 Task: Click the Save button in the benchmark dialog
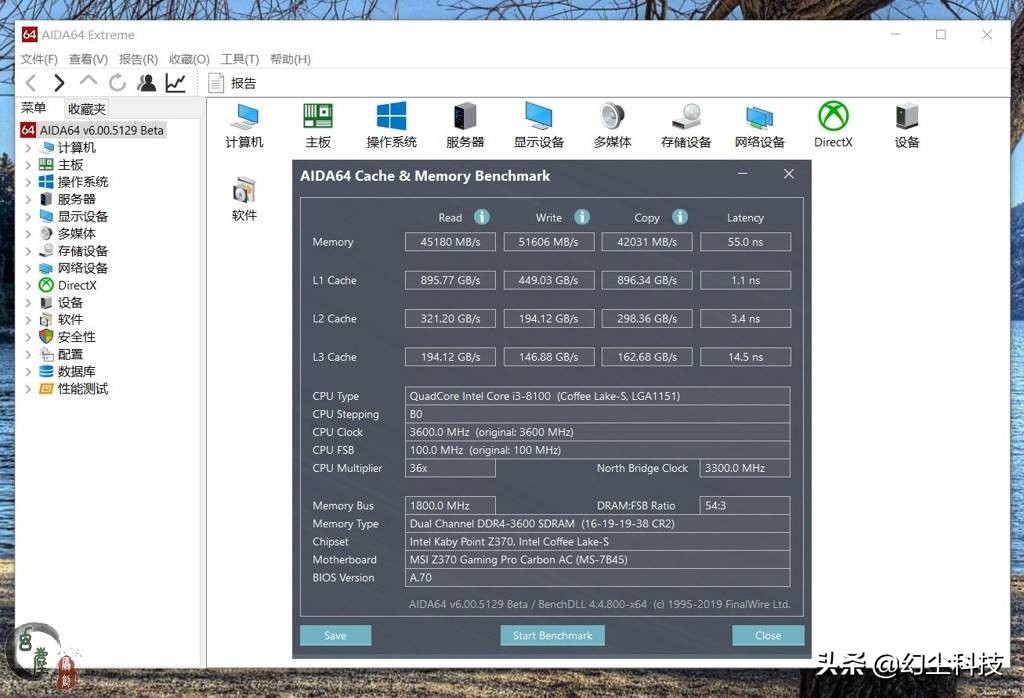pyautogui.click(x=335, y=635)
